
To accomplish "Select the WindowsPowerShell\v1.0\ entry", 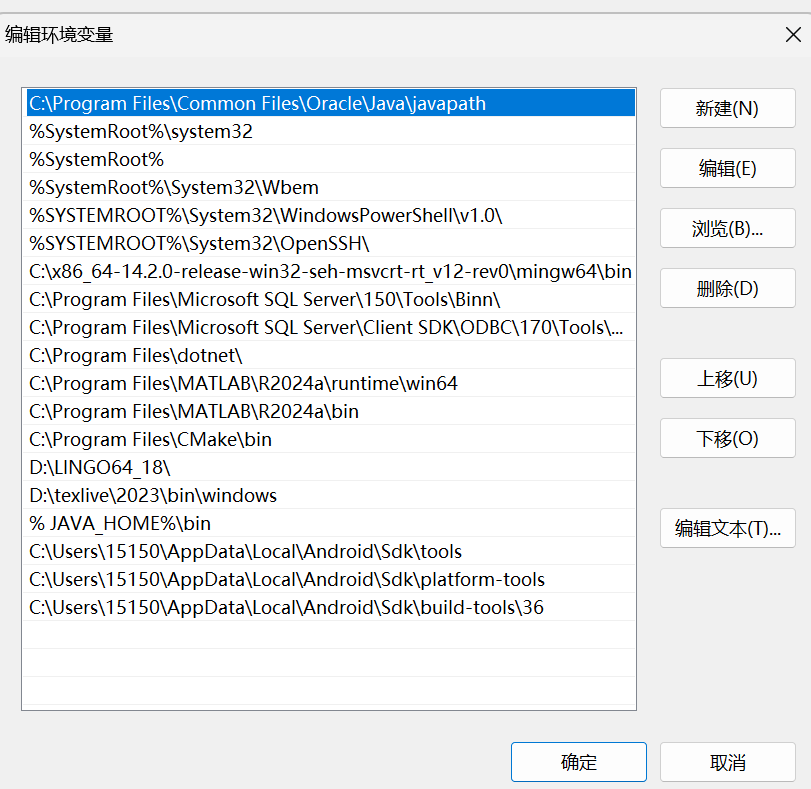I will 331,215.
